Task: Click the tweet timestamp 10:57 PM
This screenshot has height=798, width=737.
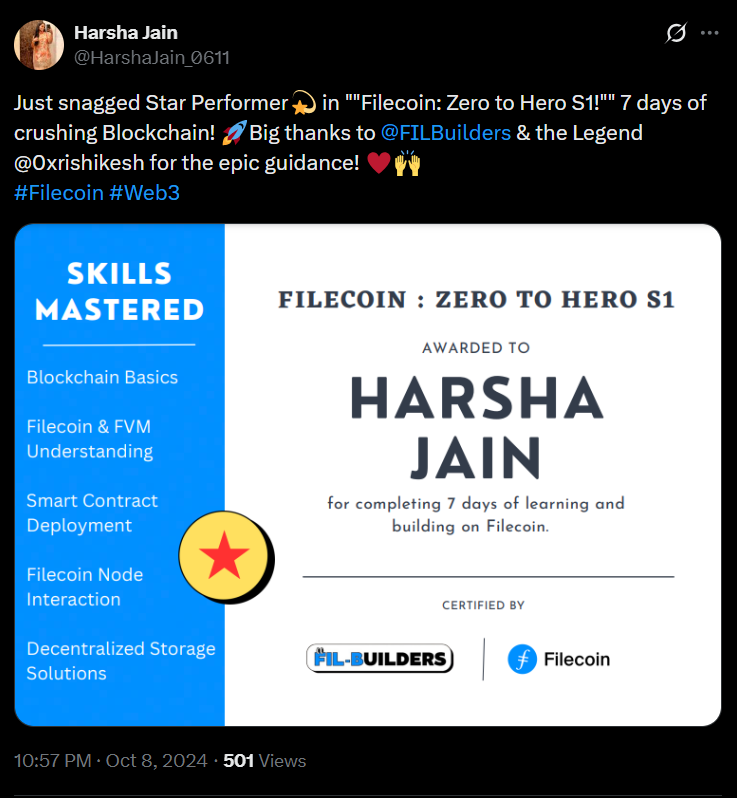Action: [x=53, y=761]
